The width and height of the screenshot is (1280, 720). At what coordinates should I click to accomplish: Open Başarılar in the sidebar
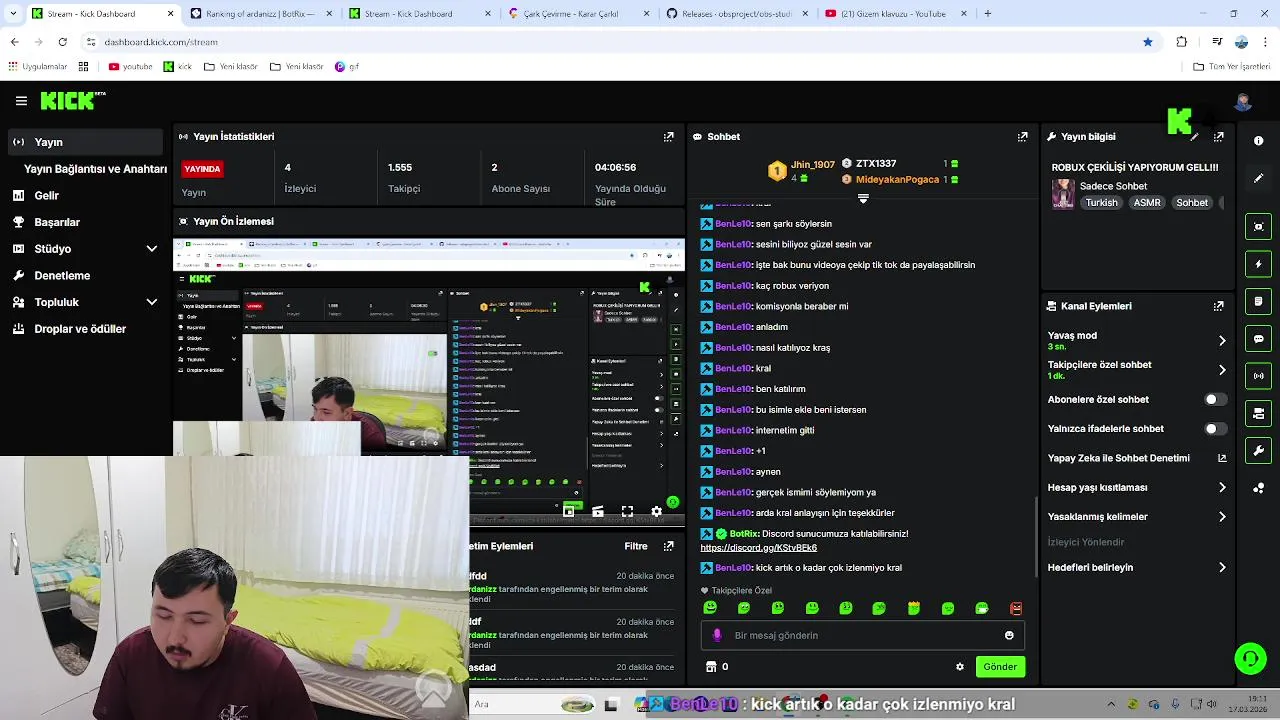pos(84,222)
